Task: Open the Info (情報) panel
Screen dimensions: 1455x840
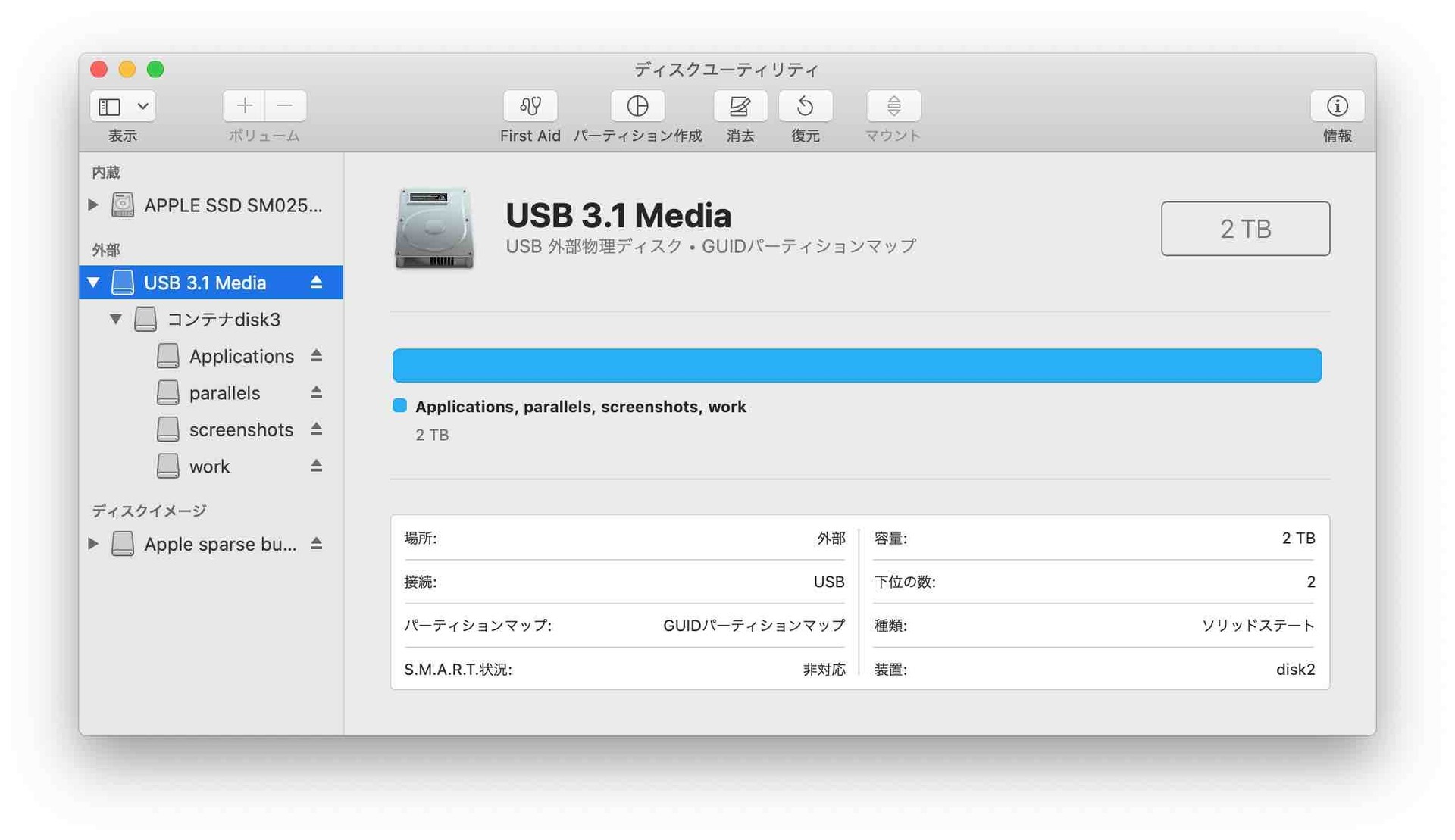Action: point(1337,106)
